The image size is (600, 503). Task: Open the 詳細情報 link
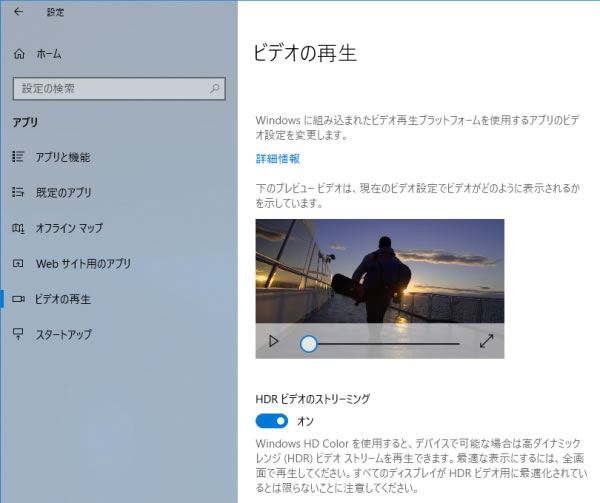277,158
